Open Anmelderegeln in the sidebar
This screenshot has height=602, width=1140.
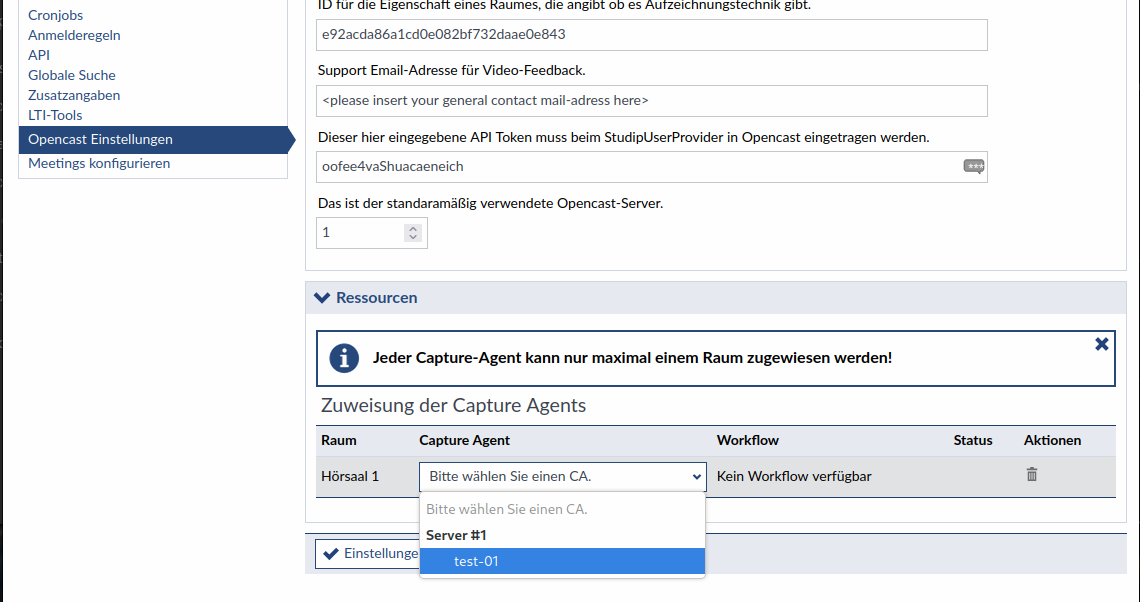pos(74,35)
